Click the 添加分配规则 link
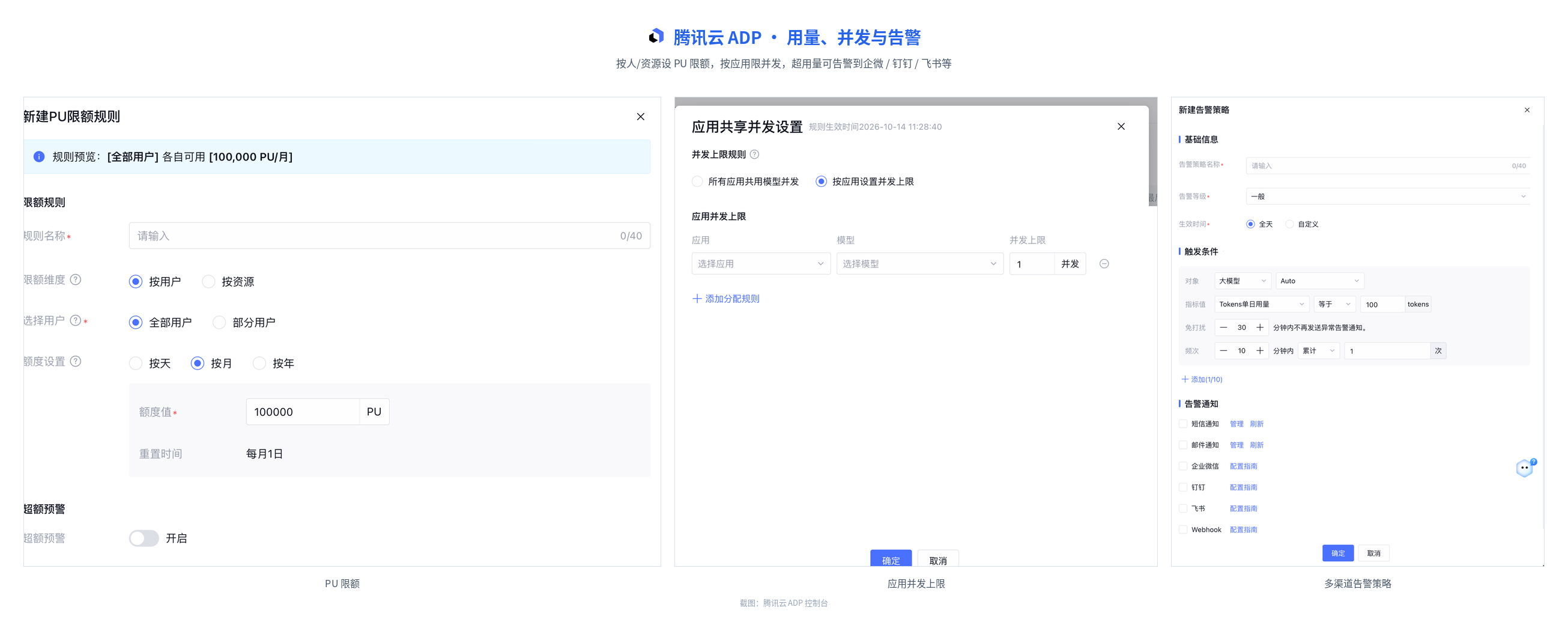The image size is (1568, 637). click(x=725, y=299)
